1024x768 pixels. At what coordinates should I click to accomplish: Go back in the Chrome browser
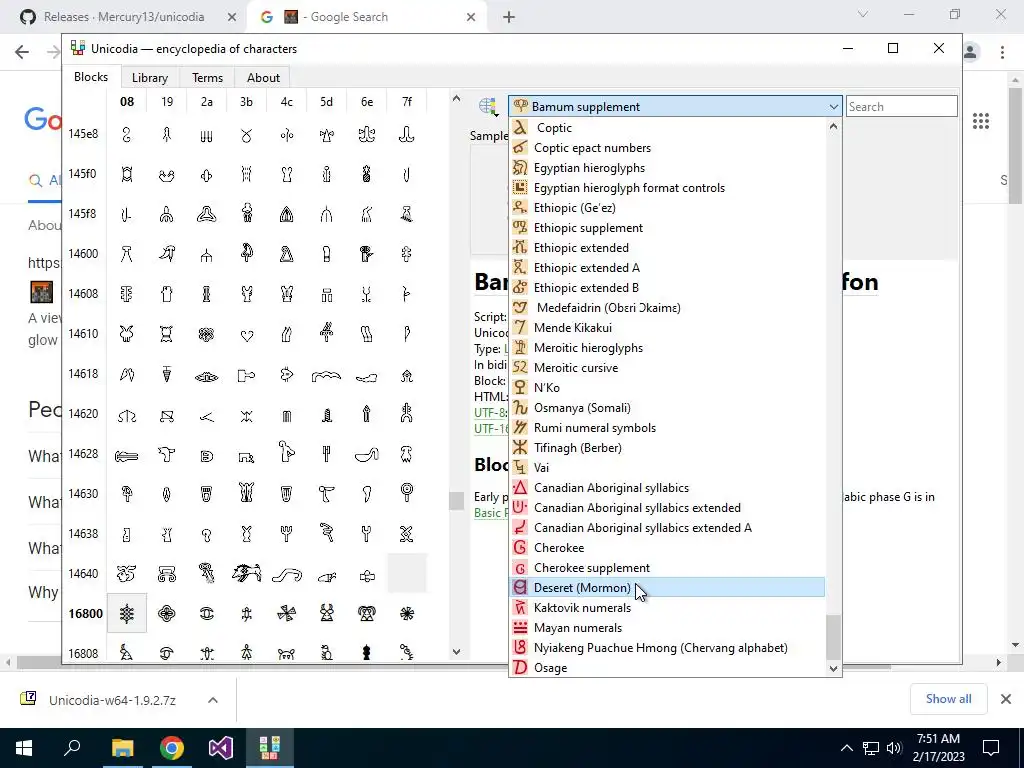point(22,52)
